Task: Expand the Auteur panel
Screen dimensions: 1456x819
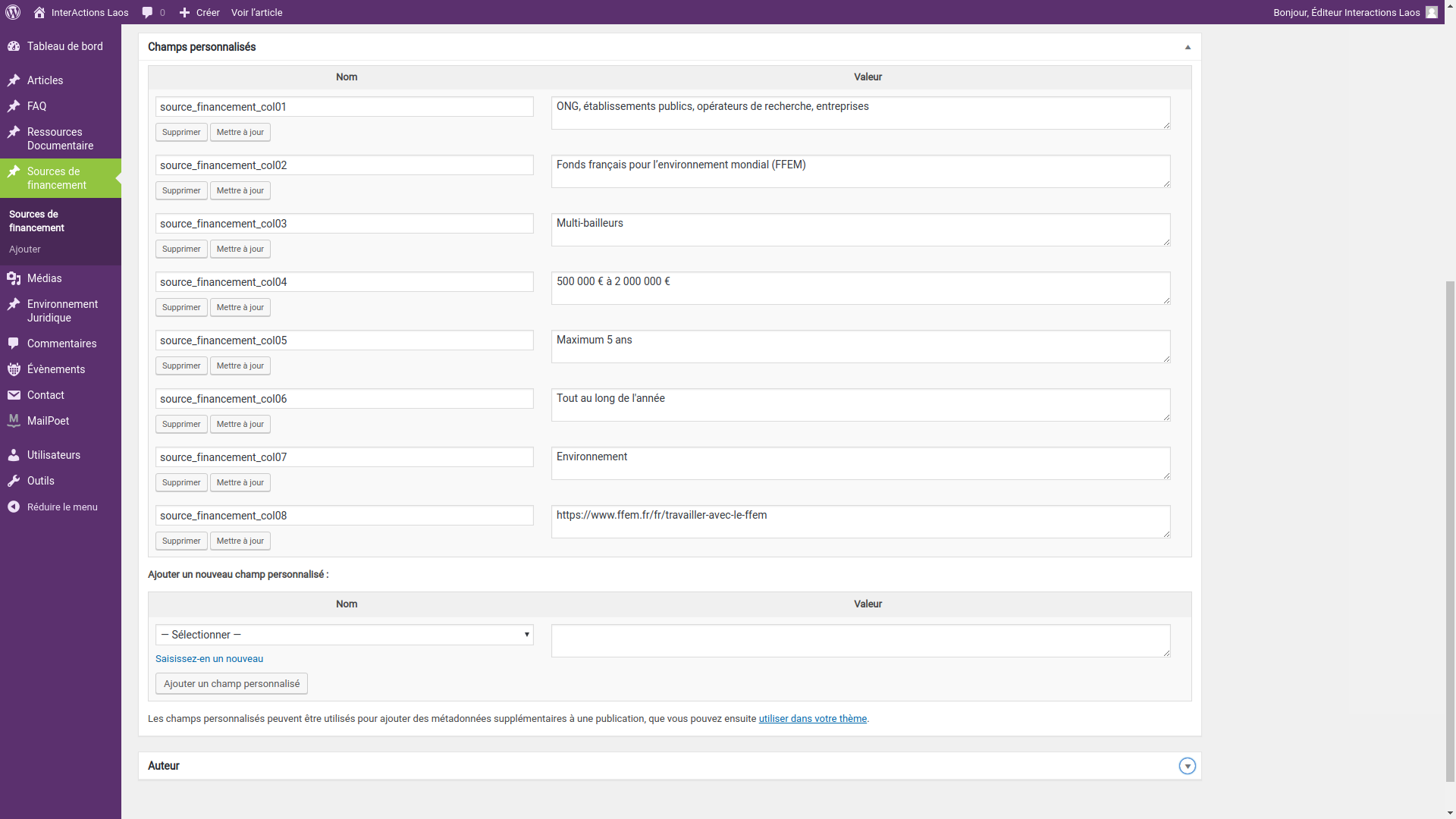Action: (x=1187, y=766)
